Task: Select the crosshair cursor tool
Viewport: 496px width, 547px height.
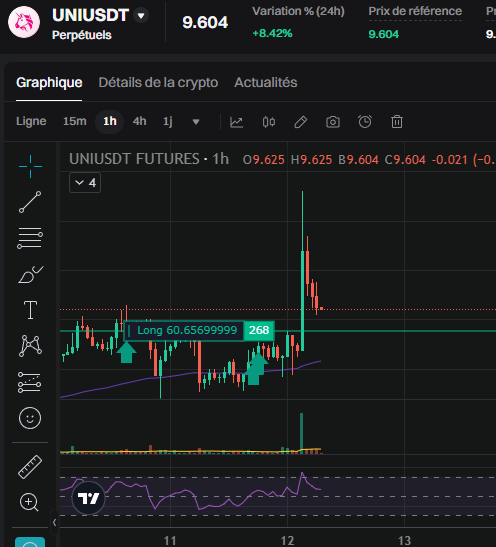Action: 30,166
